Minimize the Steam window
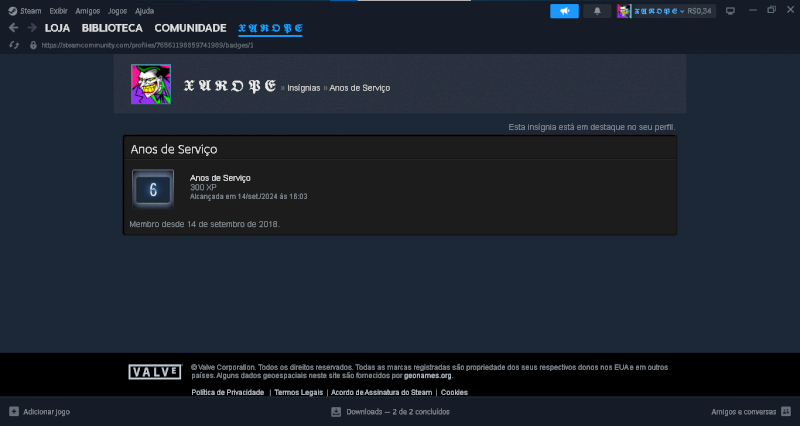The width and height of the screenshot is (800, 426). [753, 10]
